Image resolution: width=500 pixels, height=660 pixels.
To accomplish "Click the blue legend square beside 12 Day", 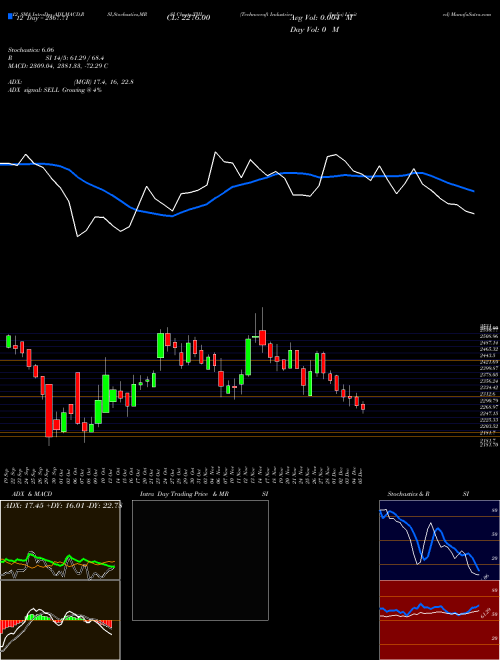I will pos(10,17).
